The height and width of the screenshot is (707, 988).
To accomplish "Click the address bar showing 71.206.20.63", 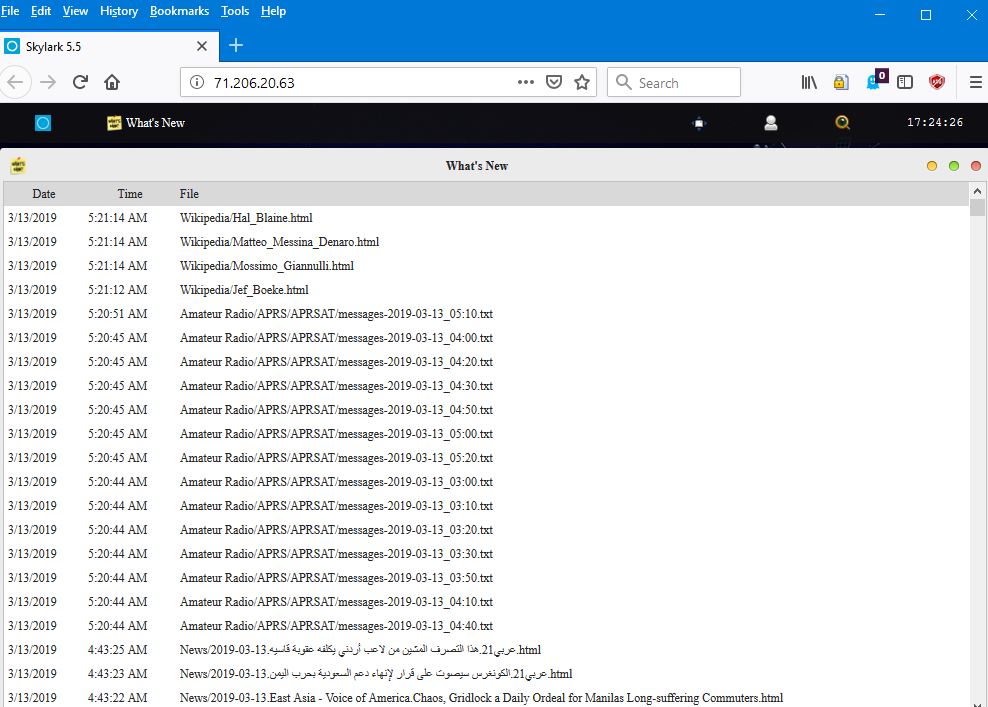I will point(389,83).
